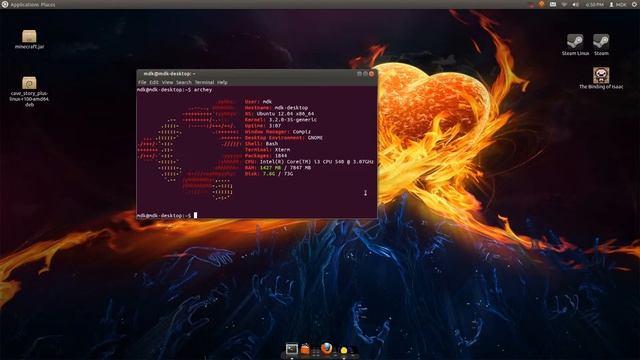Click the 'Uptime: 3:07' line

pyautogui.click(x=263, y=126)
